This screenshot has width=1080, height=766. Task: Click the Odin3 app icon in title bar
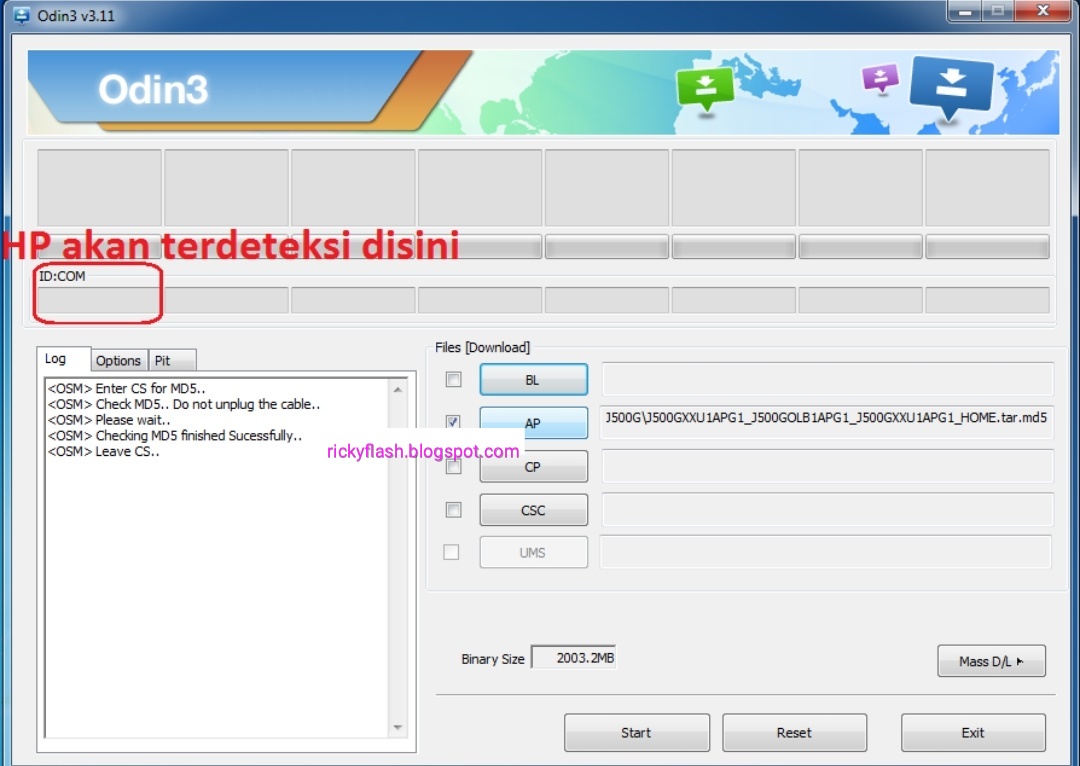(x=21, y=15)
